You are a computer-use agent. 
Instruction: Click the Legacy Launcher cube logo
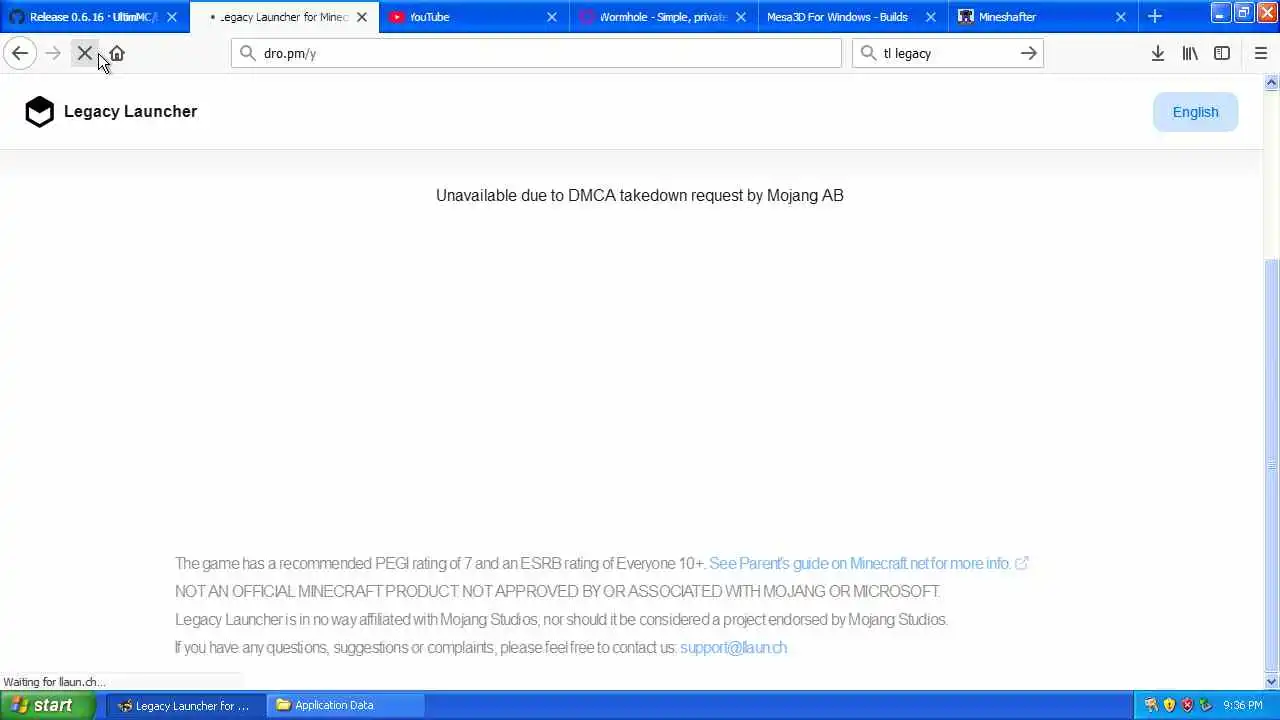(x=39, y=112)
